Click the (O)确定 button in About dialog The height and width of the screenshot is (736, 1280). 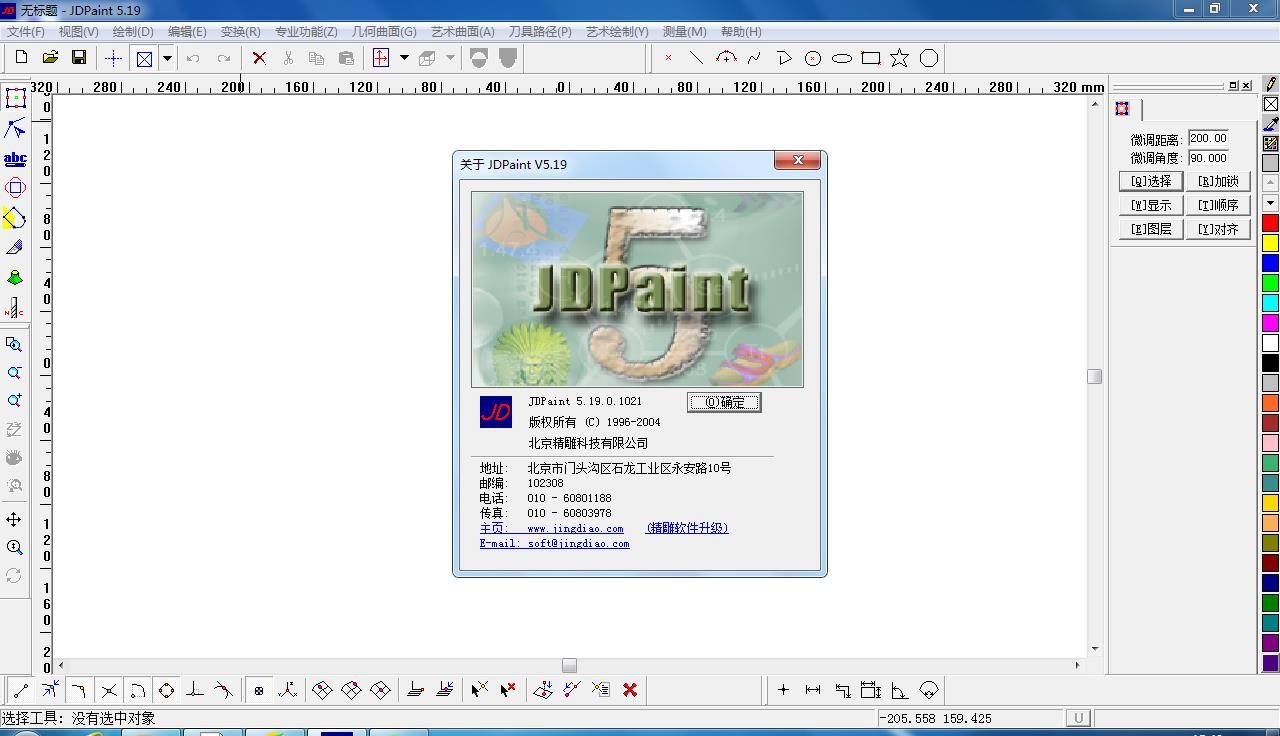(x=724, y=402)
